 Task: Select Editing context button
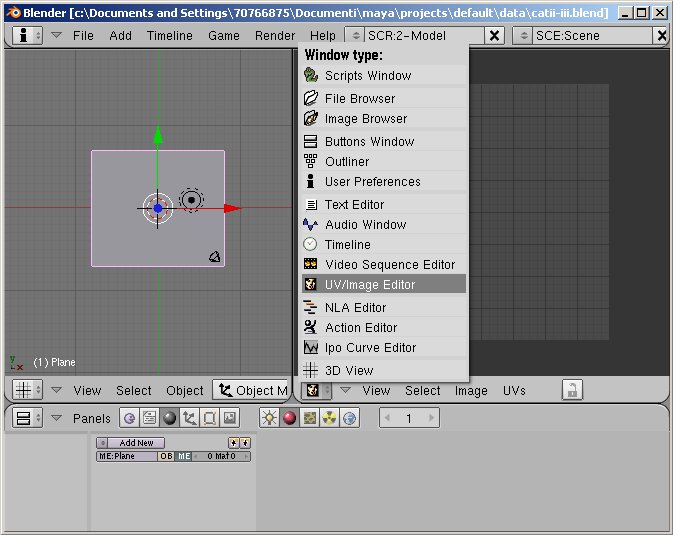[x=209, y=418]
